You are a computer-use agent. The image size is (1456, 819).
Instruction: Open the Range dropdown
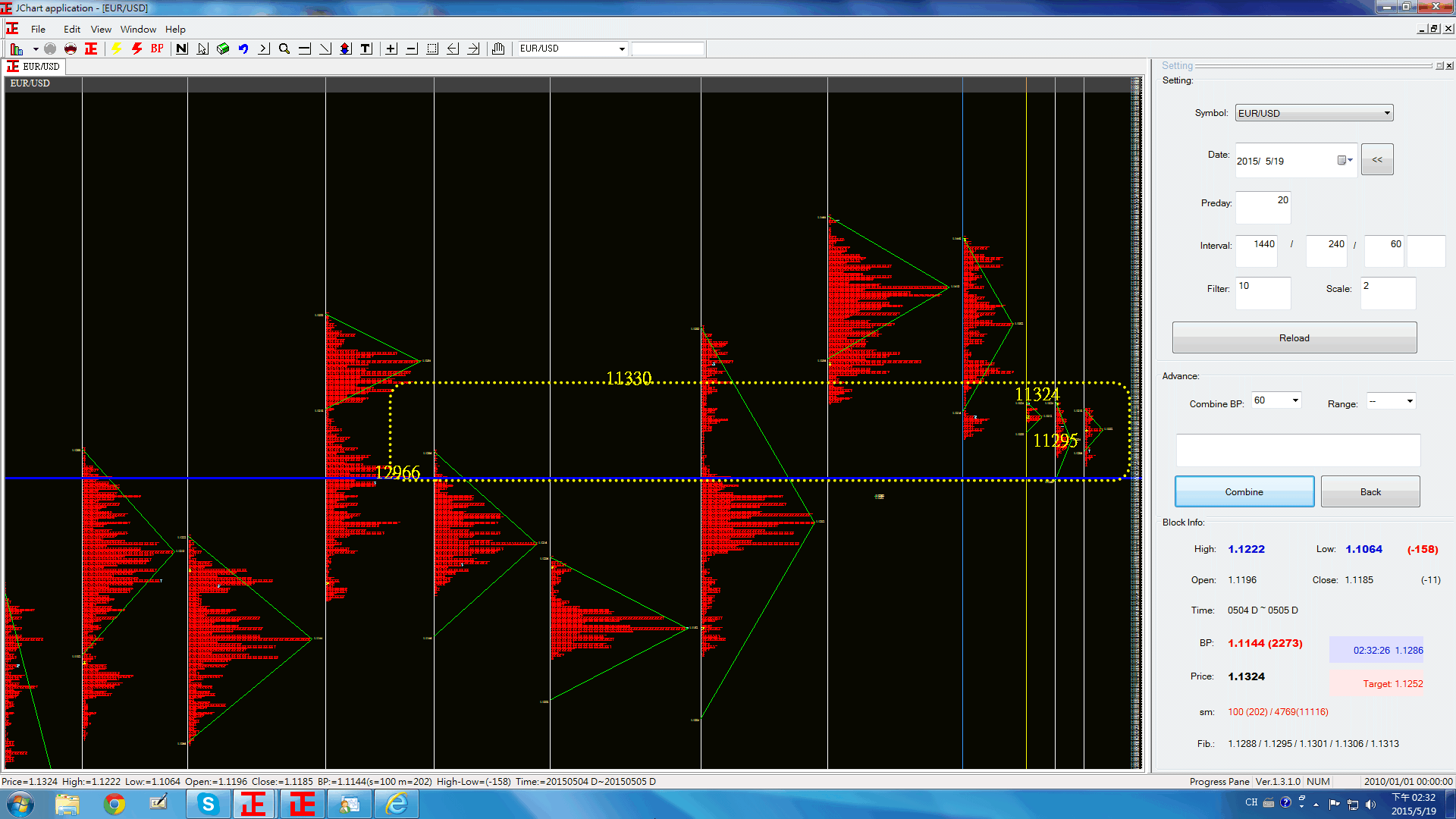tap(1410, 401)
